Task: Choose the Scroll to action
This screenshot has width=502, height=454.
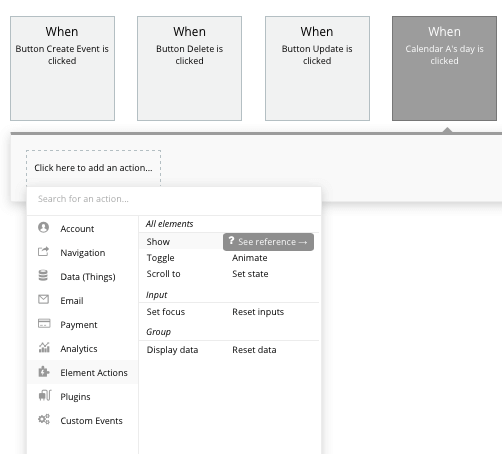Action: coord(163,274)
